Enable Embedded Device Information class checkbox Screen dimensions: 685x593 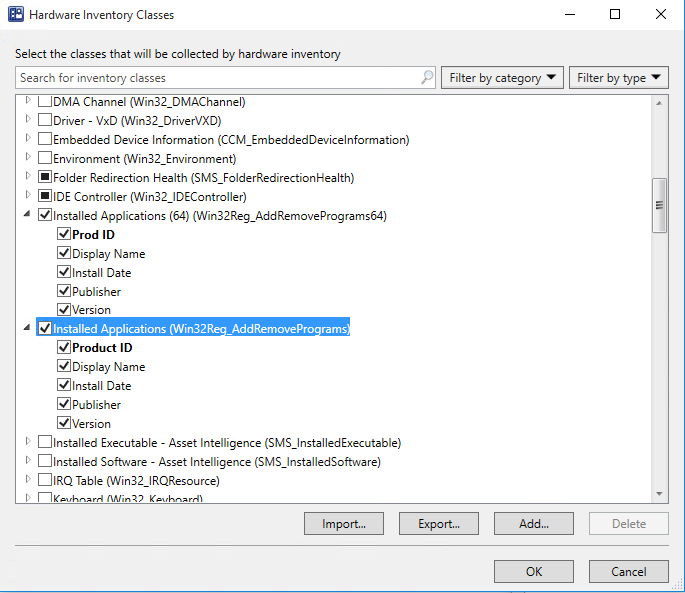click(x=45, y=139)
